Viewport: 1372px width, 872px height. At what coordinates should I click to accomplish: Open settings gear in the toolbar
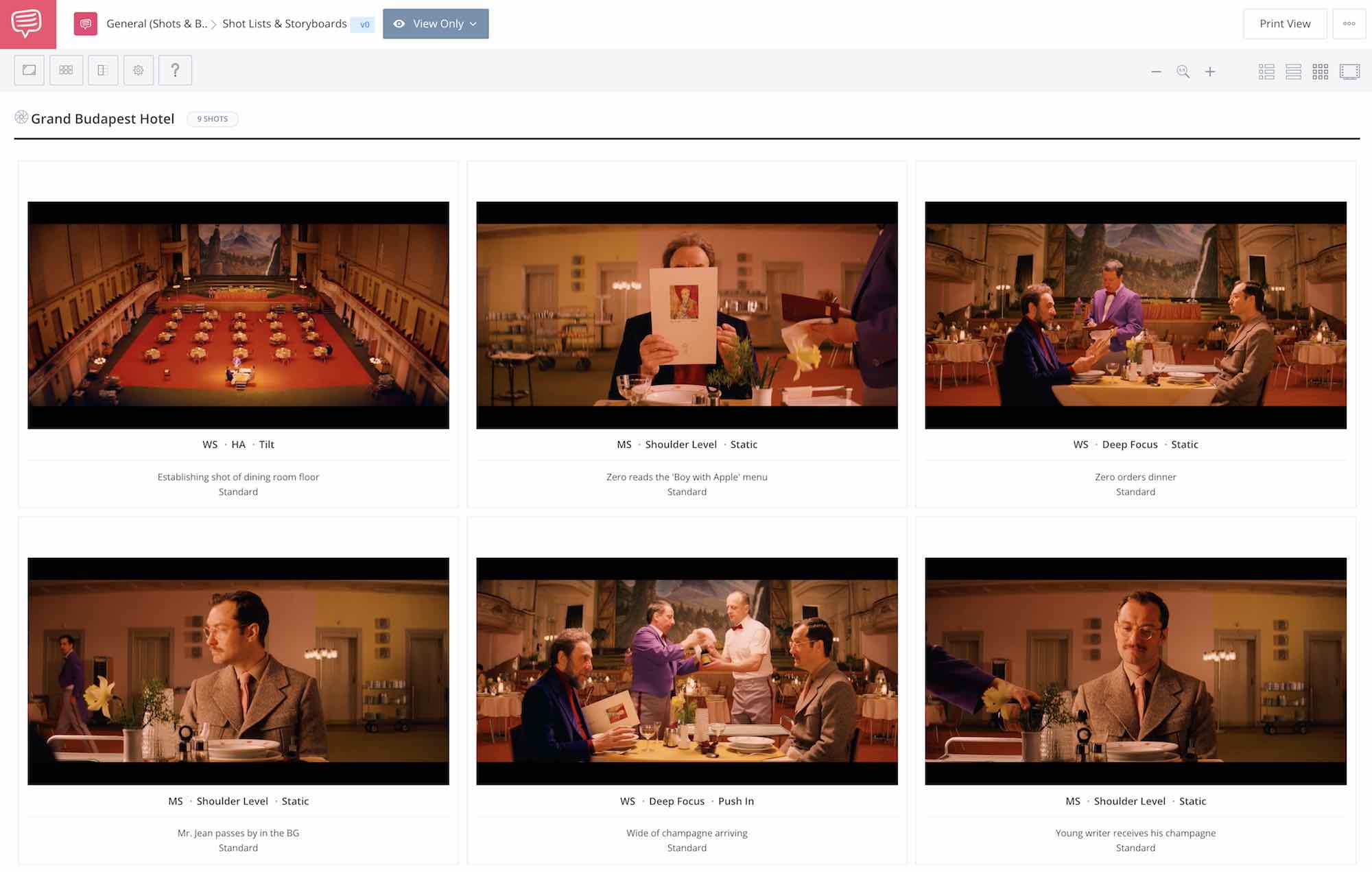coord(139,70)
